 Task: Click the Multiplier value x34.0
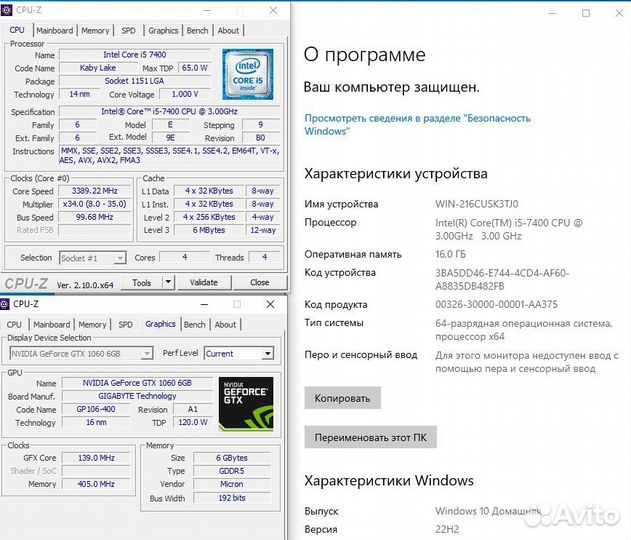[95, 204]
